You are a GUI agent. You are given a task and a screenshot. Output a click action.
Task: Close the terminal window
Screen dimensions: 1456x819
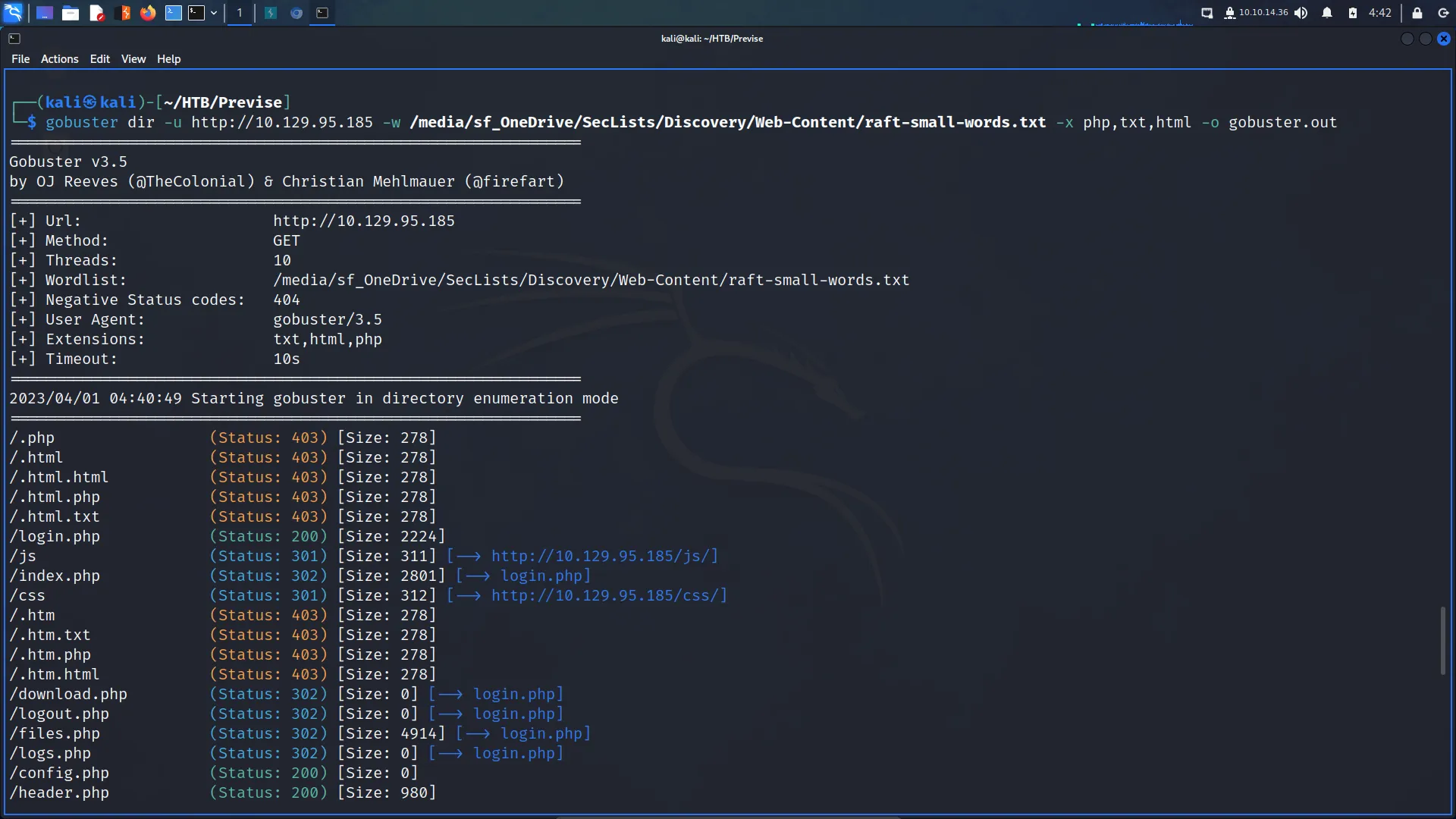pyautogui.click(x=1444, y=39)
